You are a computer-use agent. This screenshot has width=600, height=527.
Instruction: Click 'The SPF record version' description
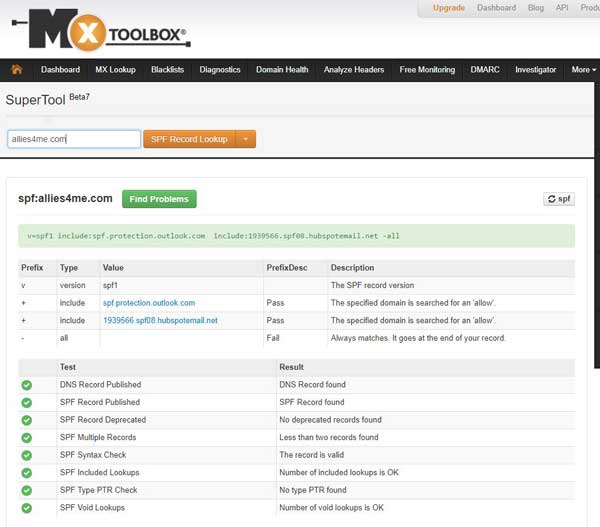(x=372, y=285)
